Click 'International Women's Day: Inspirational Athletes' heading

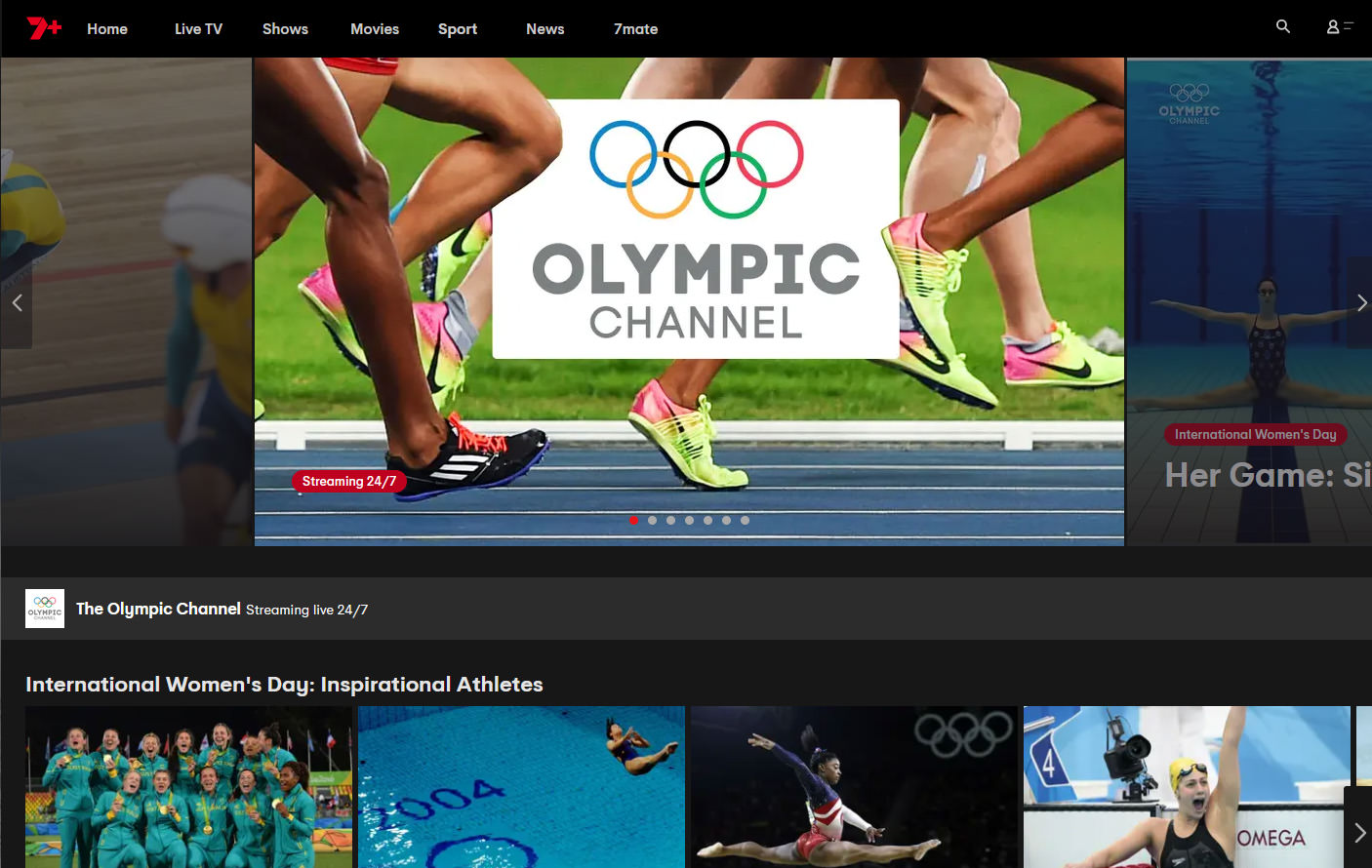(284, 685)
